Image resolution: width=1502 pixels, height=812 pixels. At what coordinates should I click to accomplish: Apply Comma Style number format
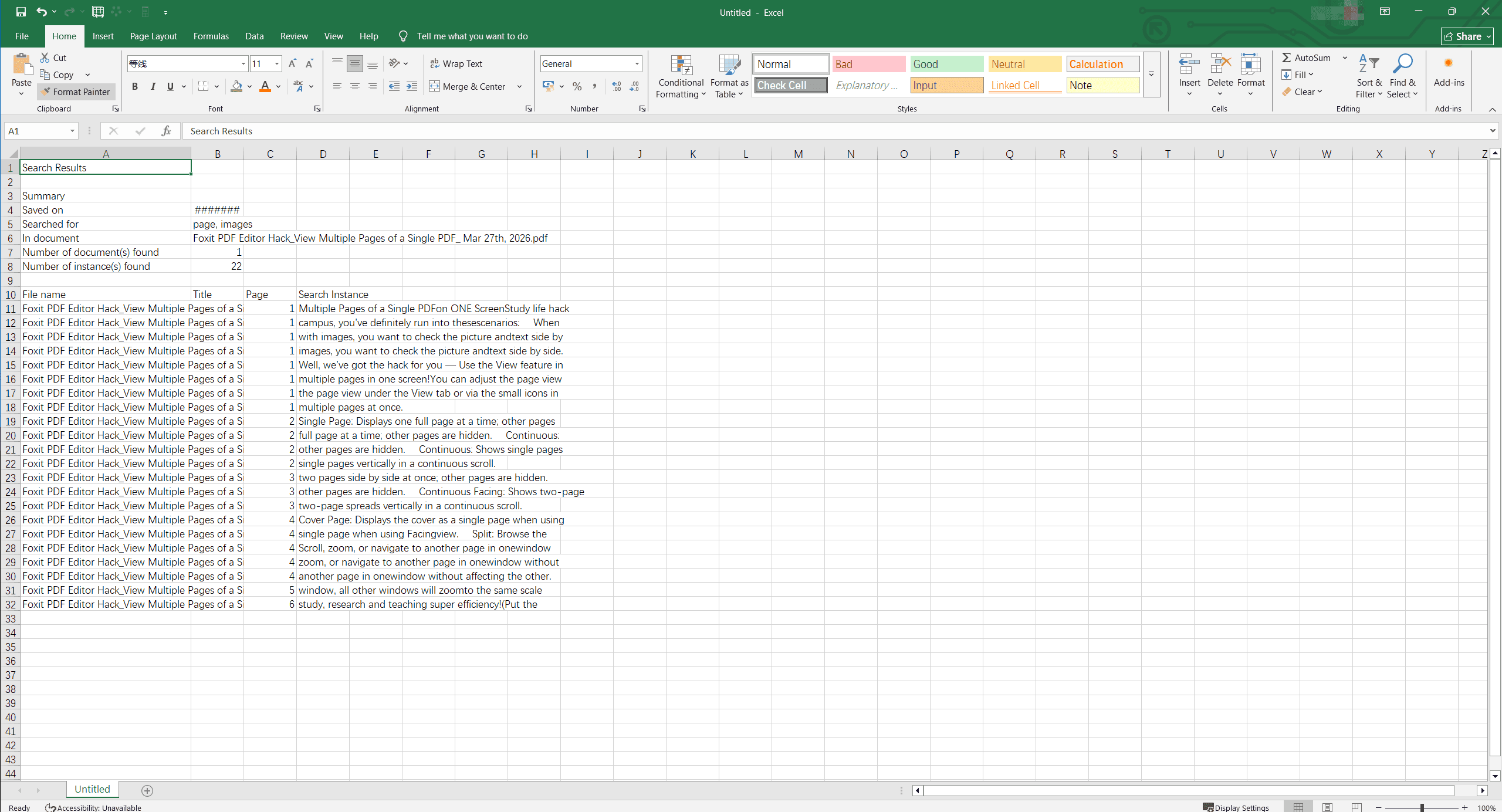[595, 86]
